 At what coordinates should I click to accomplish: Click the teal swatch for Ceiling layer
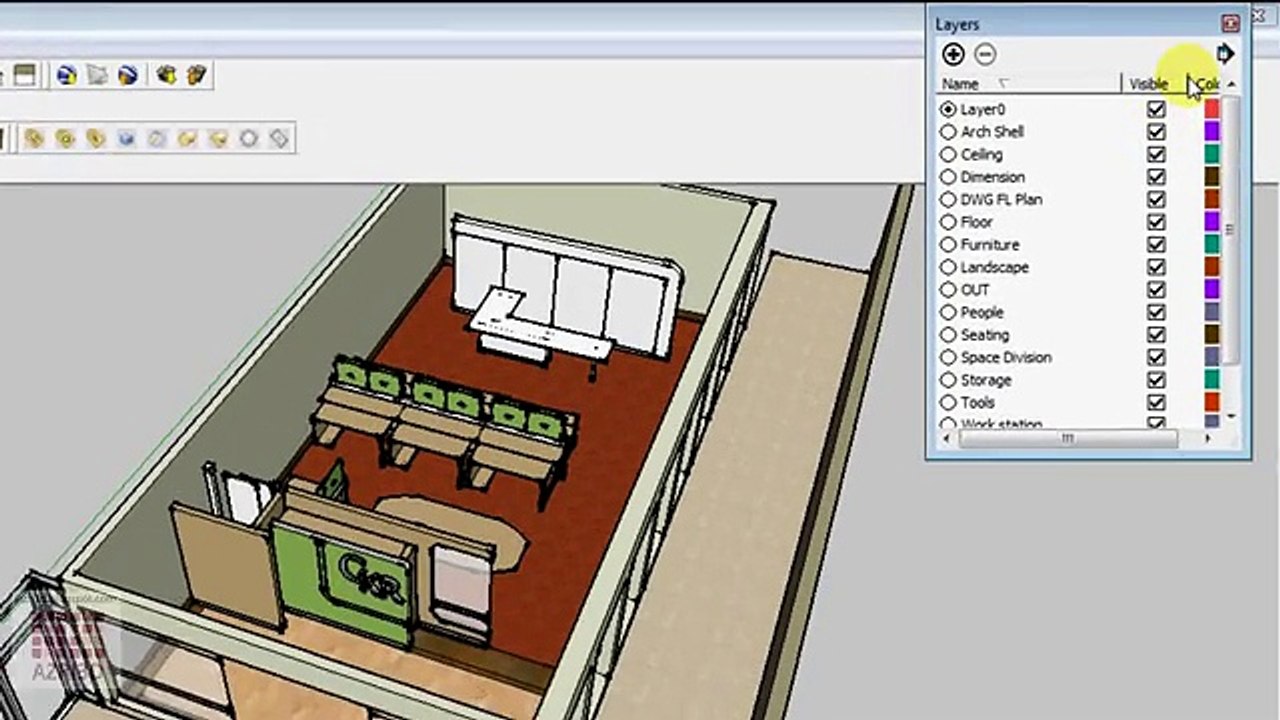[x=1211, y=155]
